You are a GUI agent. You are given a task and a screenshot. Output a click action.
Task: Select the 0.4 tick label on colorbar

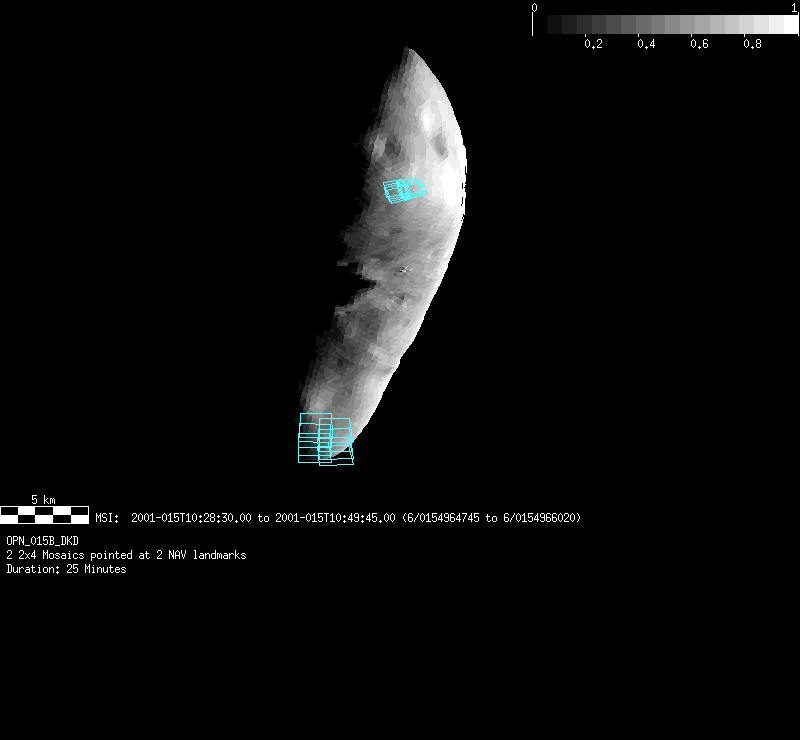[646, 45]
